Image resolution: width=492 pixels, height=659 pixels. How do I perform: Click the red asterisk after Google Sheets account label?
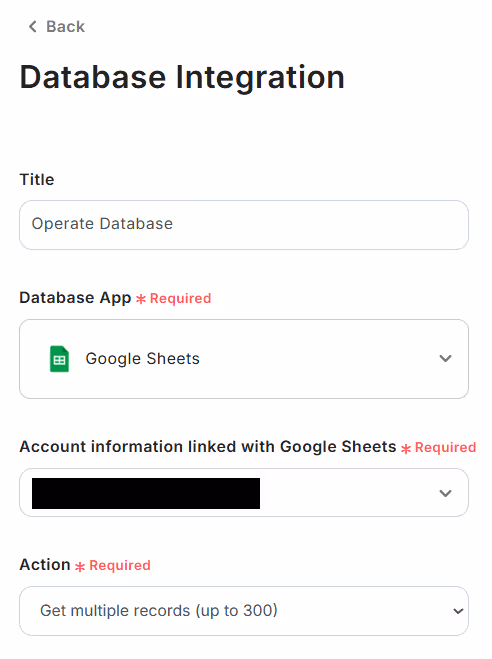pyautogui.click(x=405, y=448)
